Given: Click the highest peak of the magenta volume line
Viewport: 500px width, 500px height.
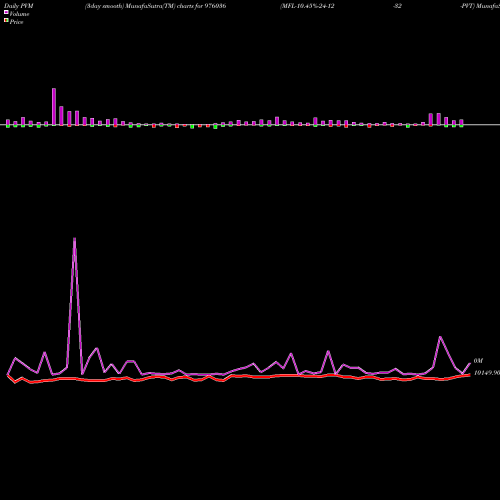Looking at the screenshot, I should tap(74, 239).
